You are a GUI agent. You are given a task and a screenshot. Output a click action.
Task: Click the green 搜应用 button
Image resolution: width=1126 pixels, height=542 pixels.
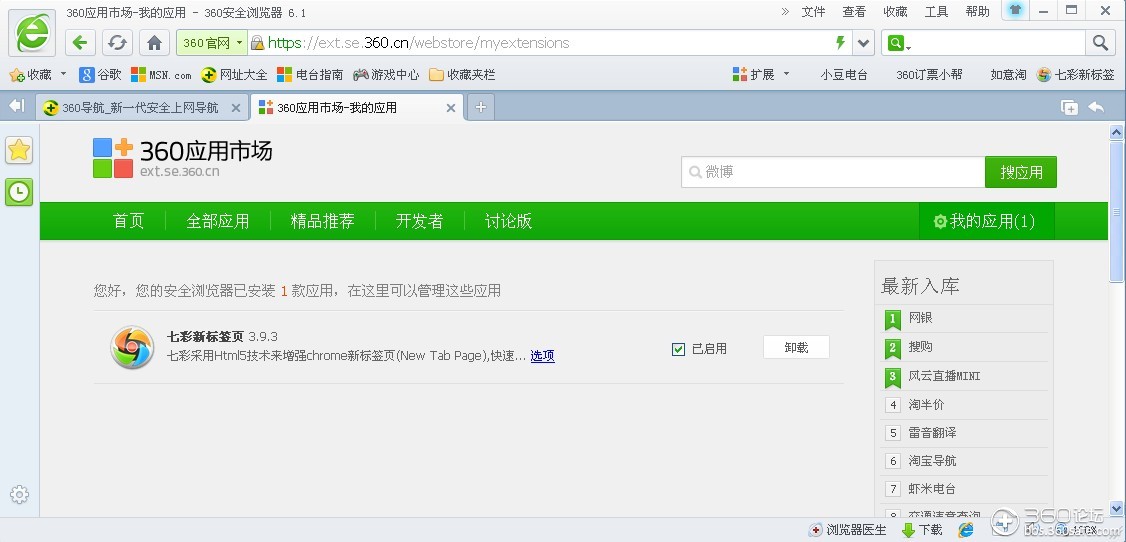click(x=1020, y=172)
